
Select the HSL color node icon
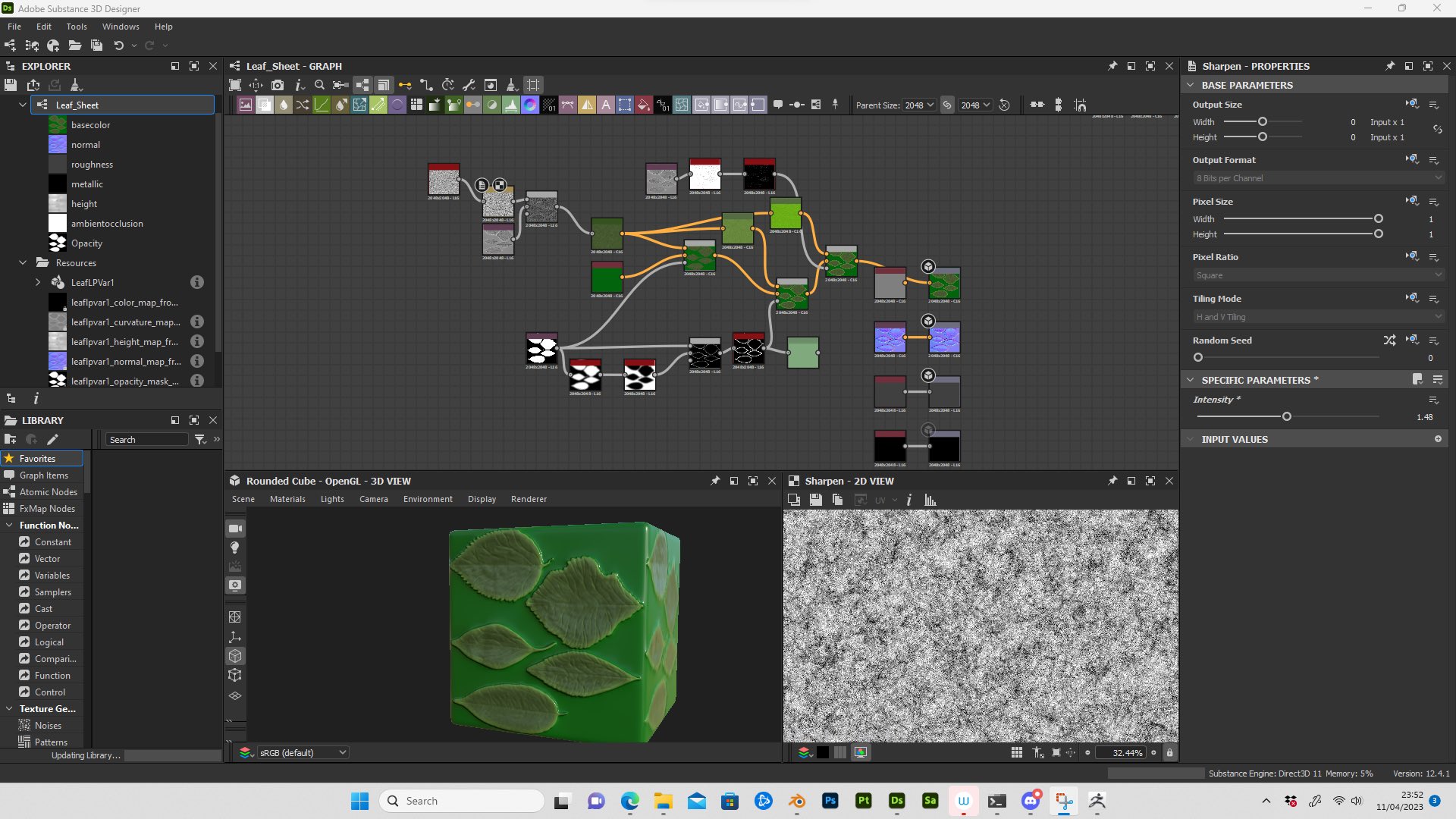coord(530,105)
